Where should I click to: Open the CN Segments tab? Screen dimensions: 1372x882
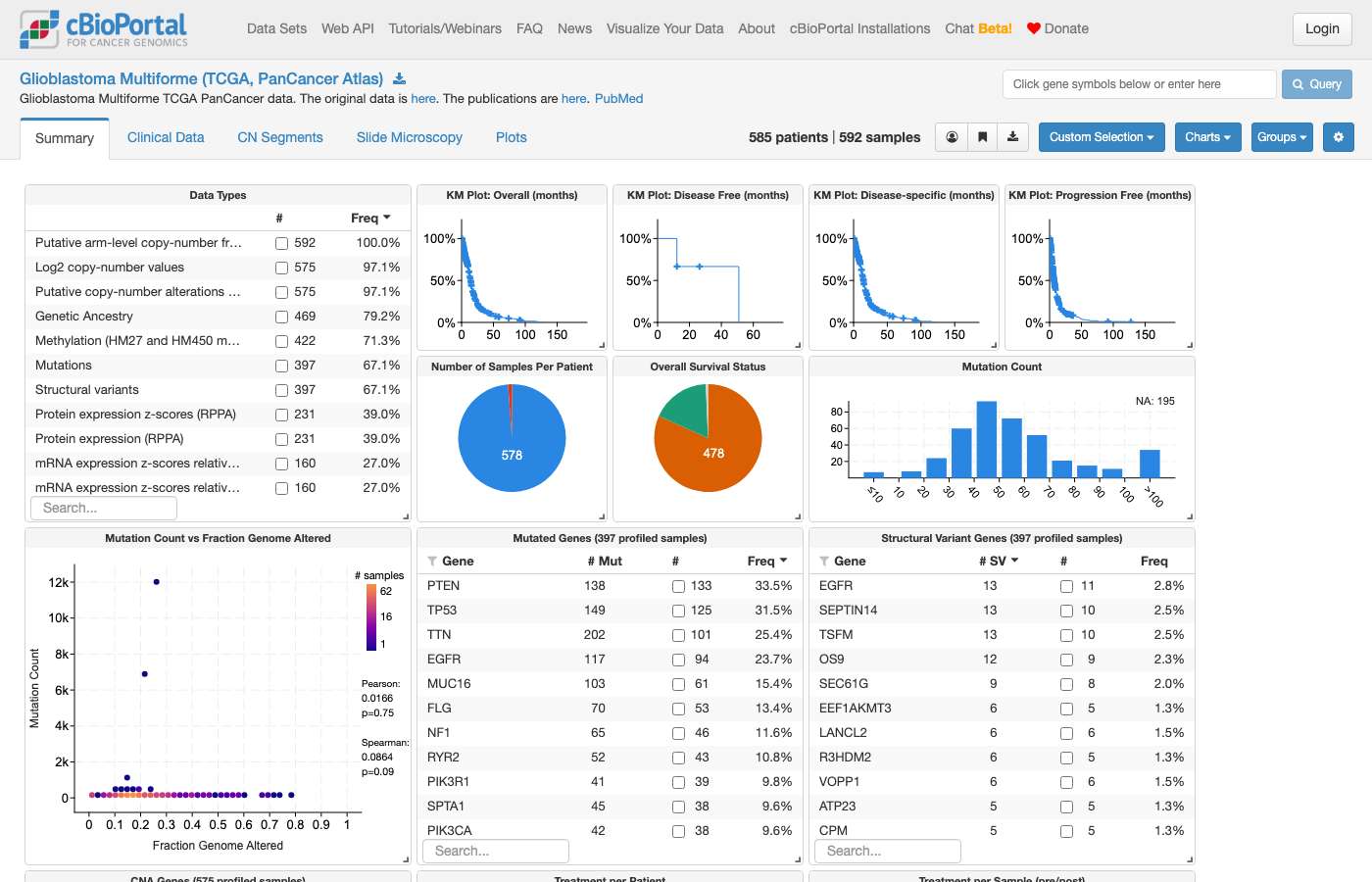click(280, 137)
